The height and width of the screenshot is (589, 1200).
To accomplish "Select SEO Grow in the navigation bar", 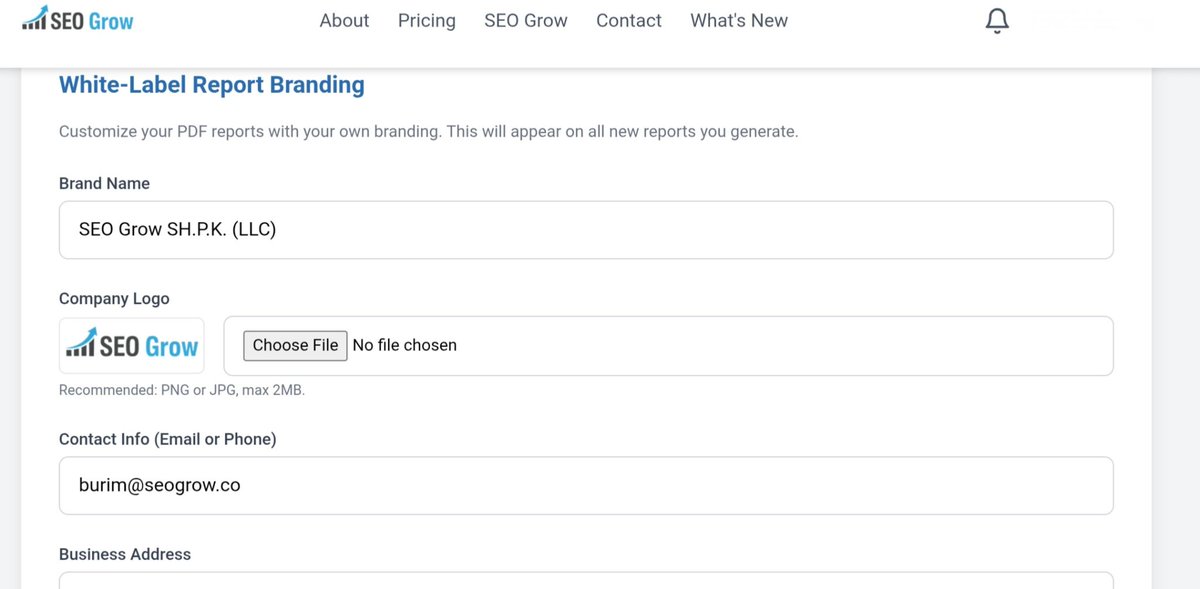I will pos(526,20).
